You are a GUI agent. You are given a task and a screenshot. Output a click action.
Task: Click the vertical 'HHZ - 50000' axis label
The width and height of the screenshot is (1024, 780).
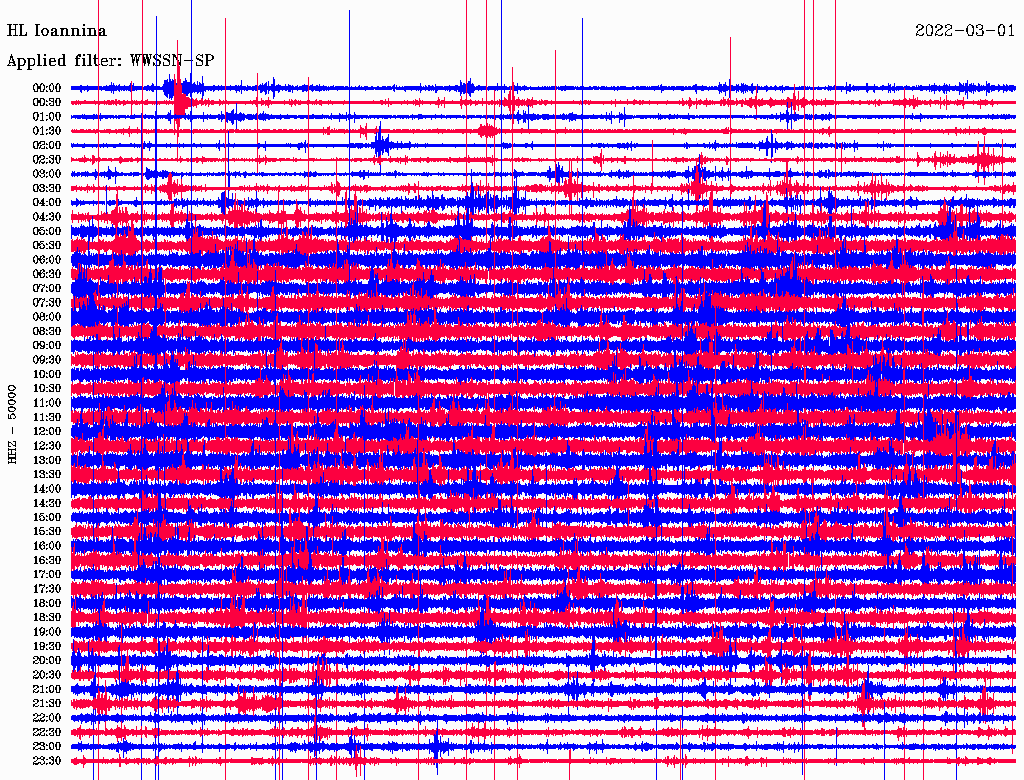click(12, 425)
